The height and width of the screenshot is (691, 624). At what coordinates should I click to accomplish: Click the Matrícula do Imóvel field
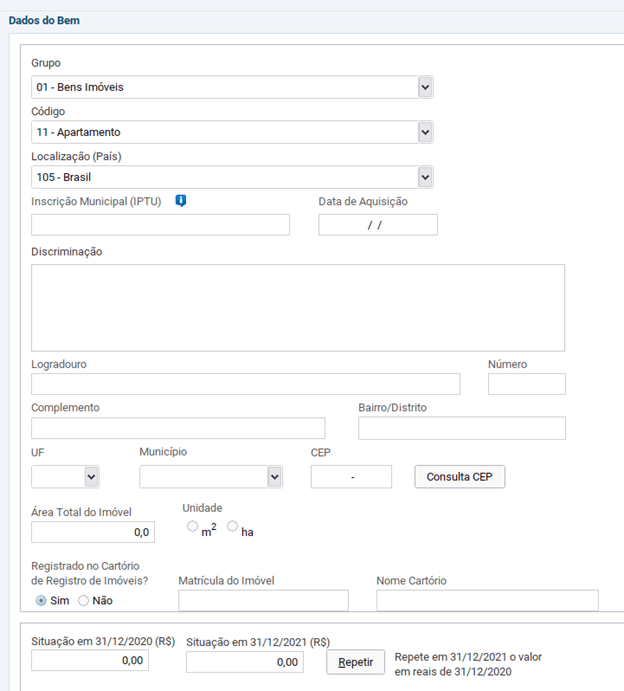[263, 601]
